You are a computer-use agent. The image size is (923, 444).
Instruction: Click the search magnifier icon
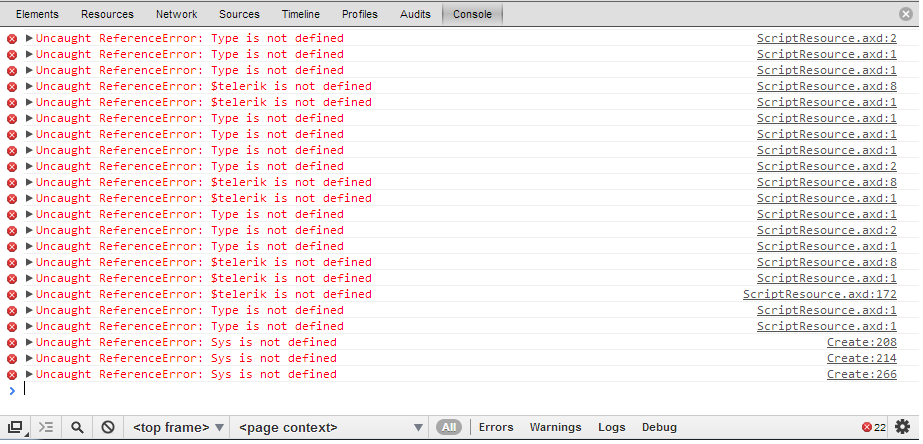click(77, 427)
